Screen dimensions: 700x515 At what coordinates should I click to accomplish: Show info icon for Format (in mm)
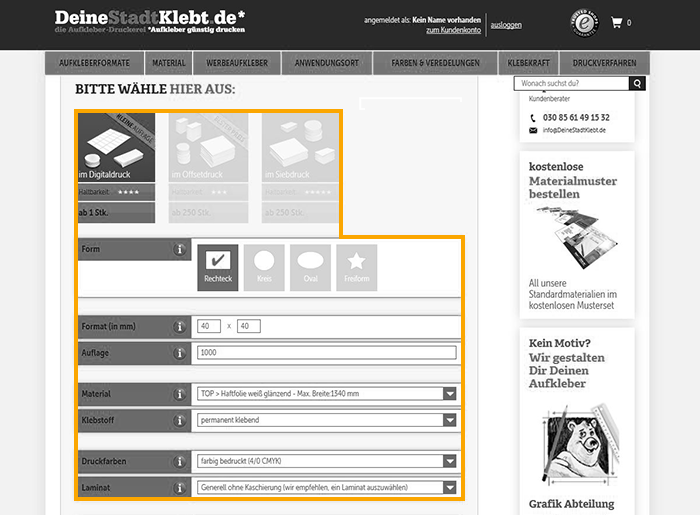tap(179, 327)
